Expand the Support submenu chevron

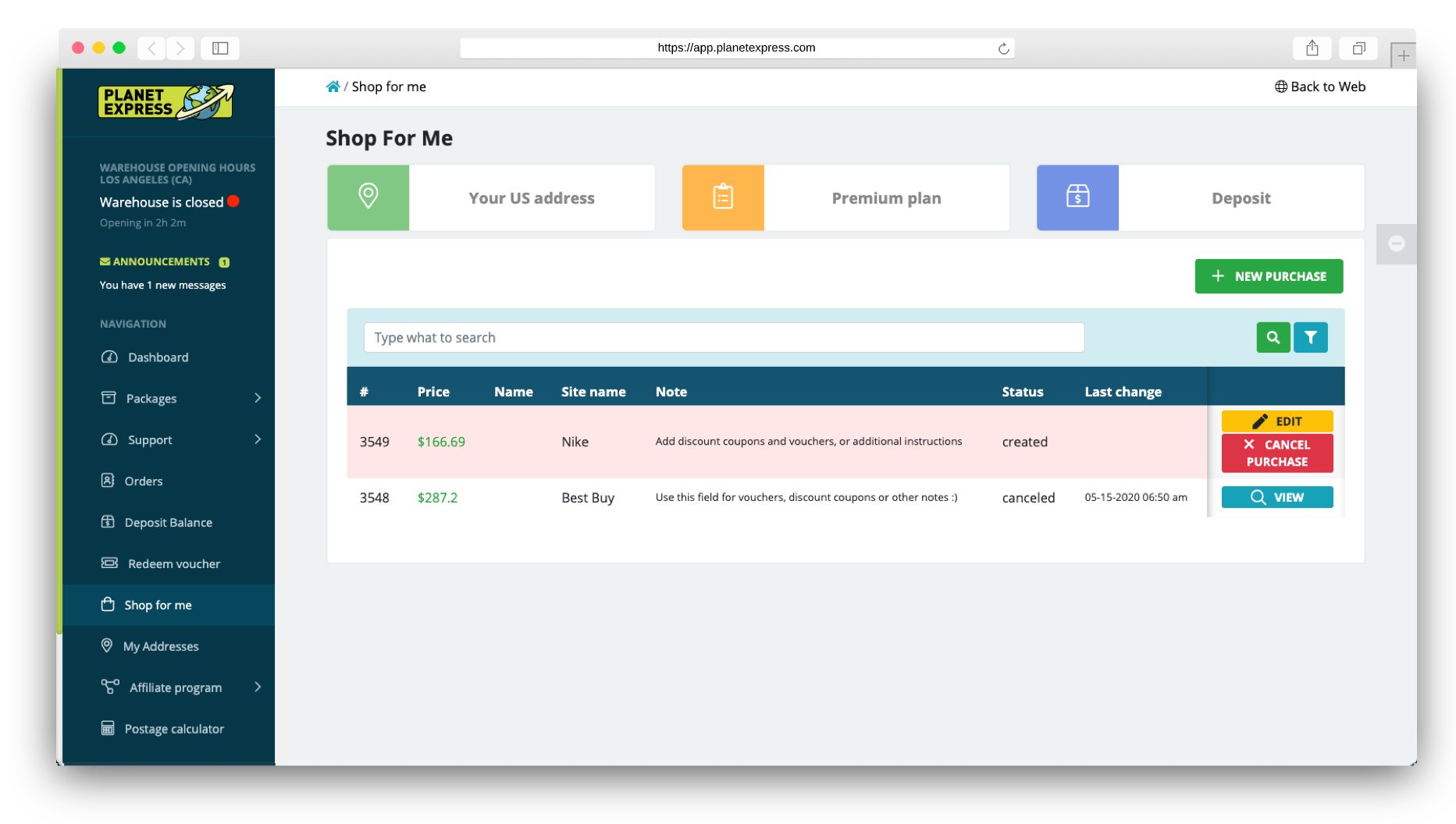[x=258, y=439]
